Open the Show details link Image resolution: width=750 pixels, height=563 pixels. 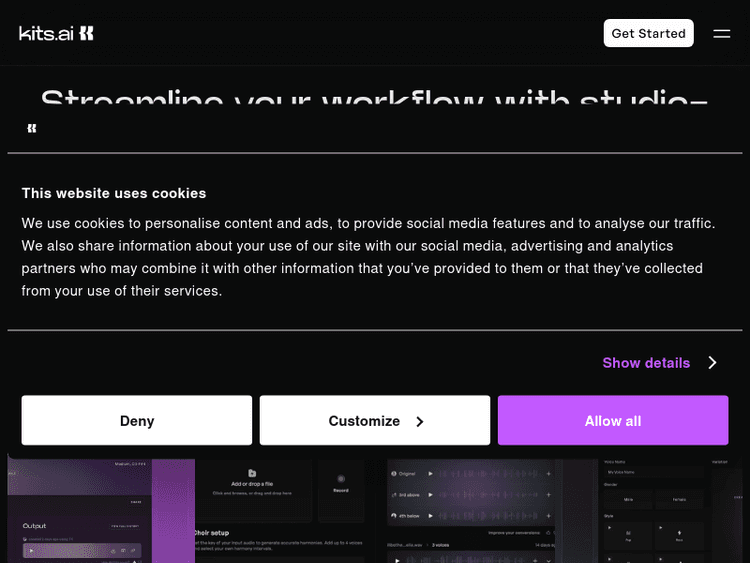[646, 363]
